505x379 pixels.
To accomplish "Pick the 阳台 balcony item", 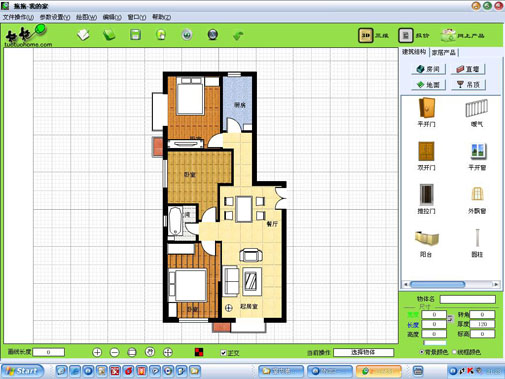I will (427, 238).
